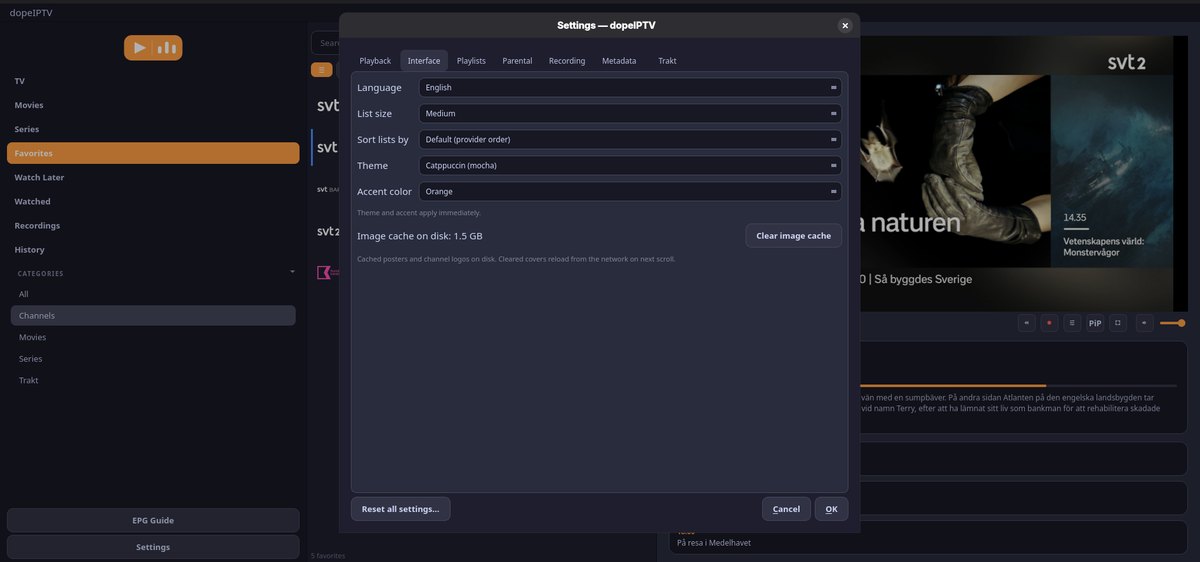This screenshot has height=562, width=1200.
Task: Open the List size dropdown
Action: coord(630,113)
